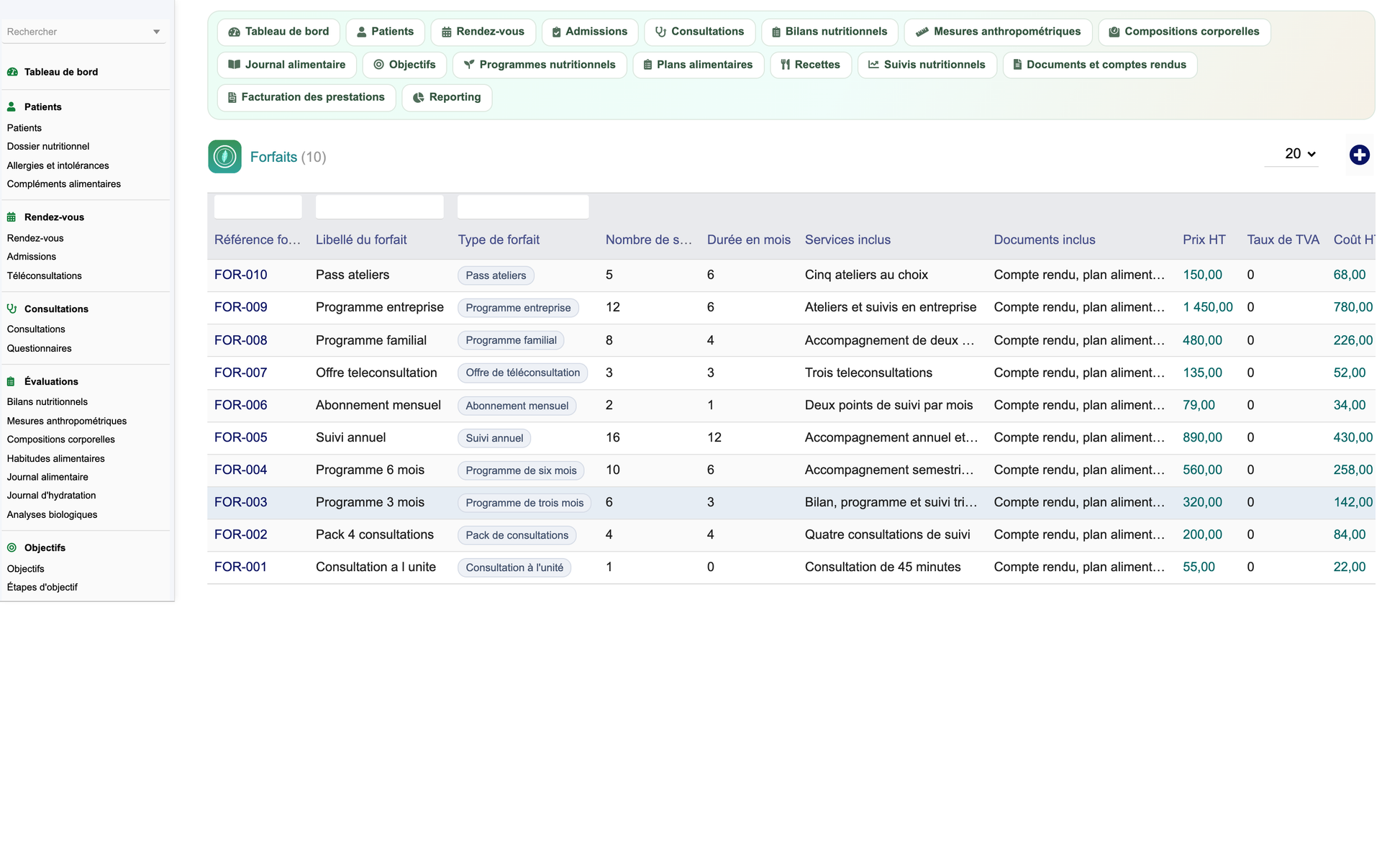Screen dimensions: 1400x866
Task: Open Programmes nutritionnels tab
Action: coord(540,65)
